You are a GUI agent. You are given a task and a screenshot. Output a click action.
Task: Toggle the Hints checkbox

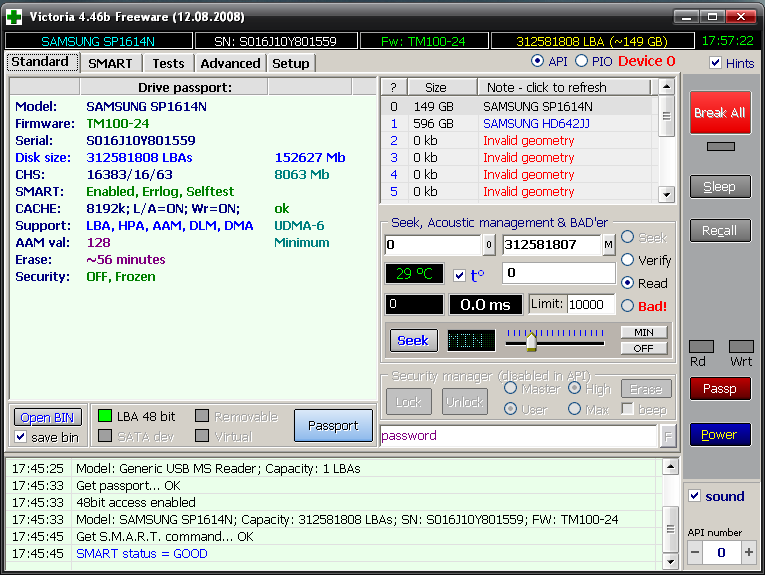(x=715, y=63)
